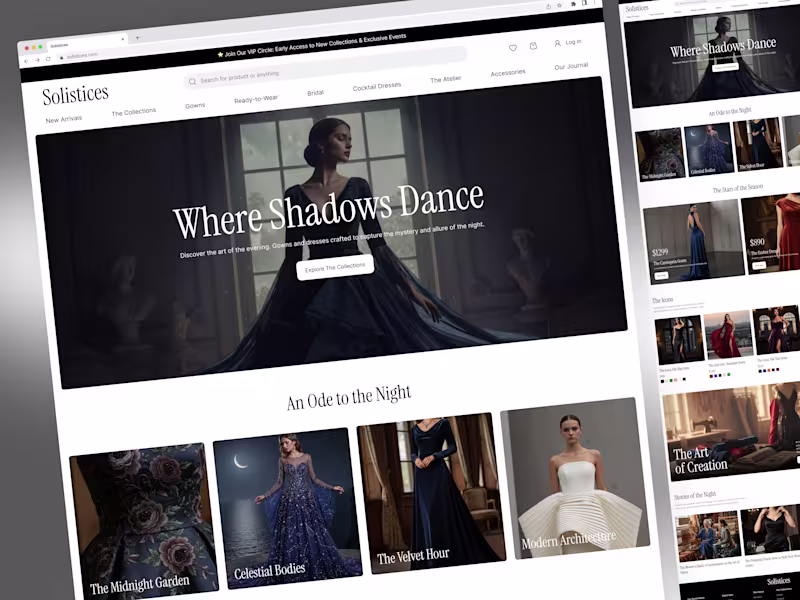Click the Solistices logo in right preview footer

point(779,581)
